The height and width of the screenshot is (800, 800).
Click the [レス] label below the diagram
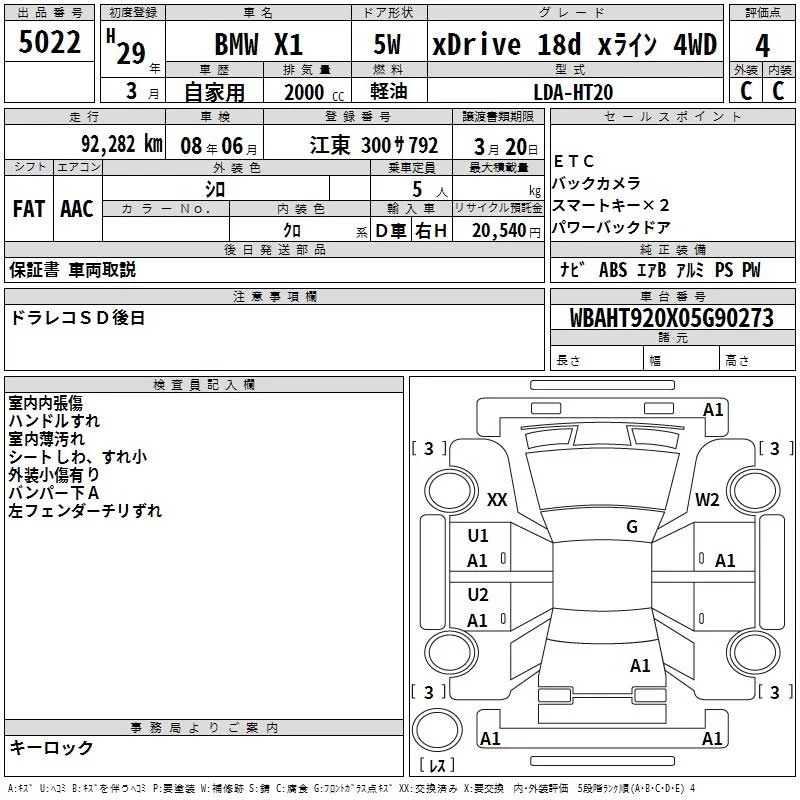436,765
